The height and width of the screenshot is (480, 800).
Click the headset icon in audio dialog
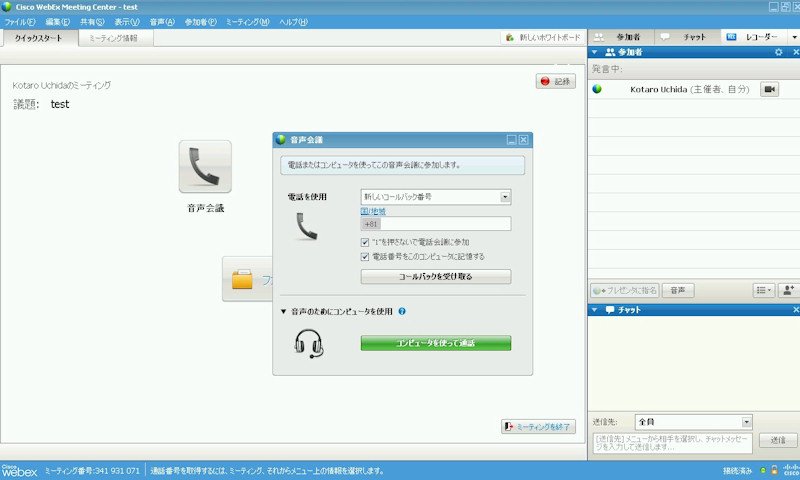[309, 343]
